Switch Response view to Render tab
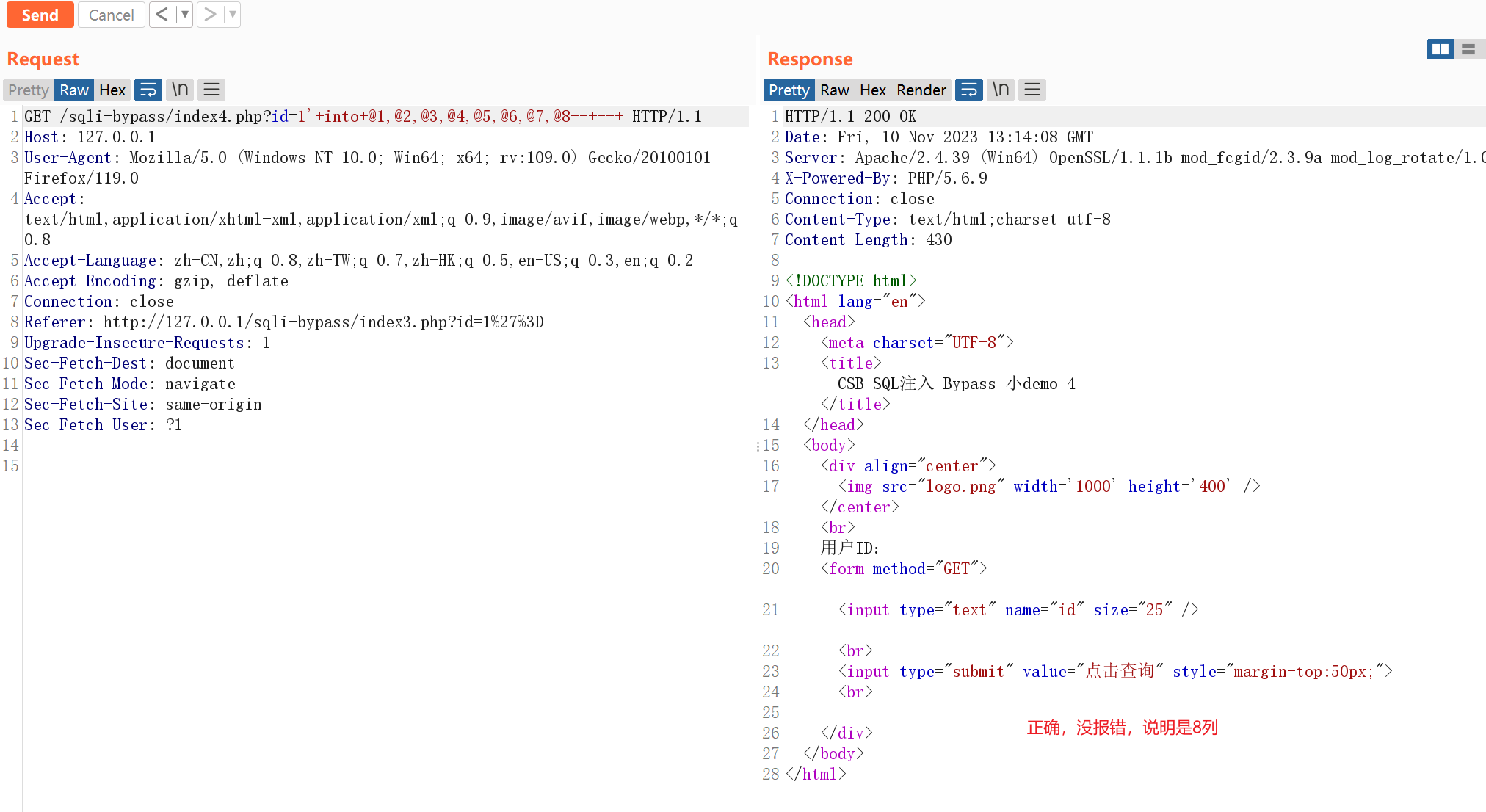The width and height of the screenshot is (1486, 812). tap(921, 90)
